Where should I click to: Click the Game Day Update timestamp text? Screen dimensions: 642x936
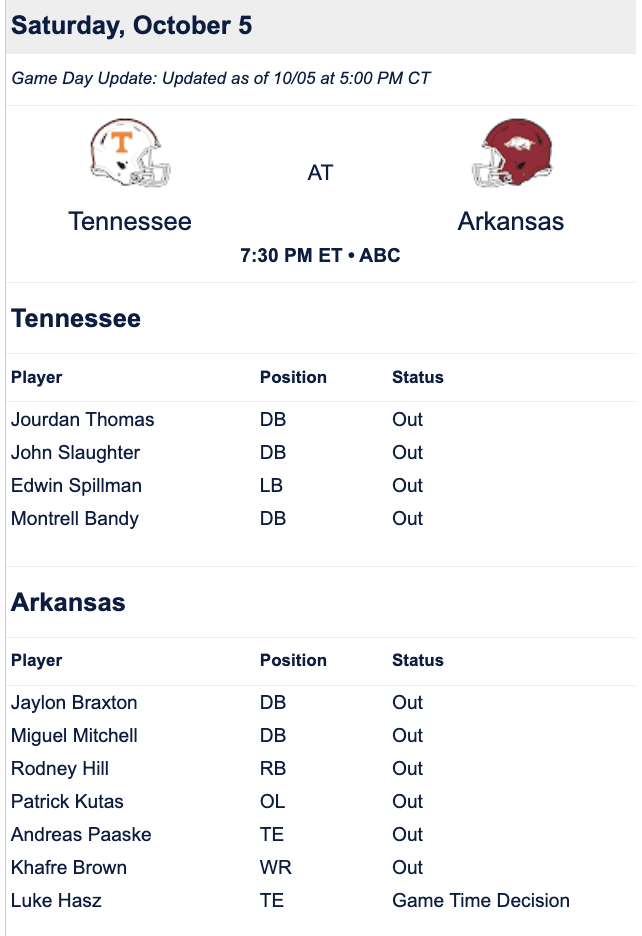pos(221,78)
